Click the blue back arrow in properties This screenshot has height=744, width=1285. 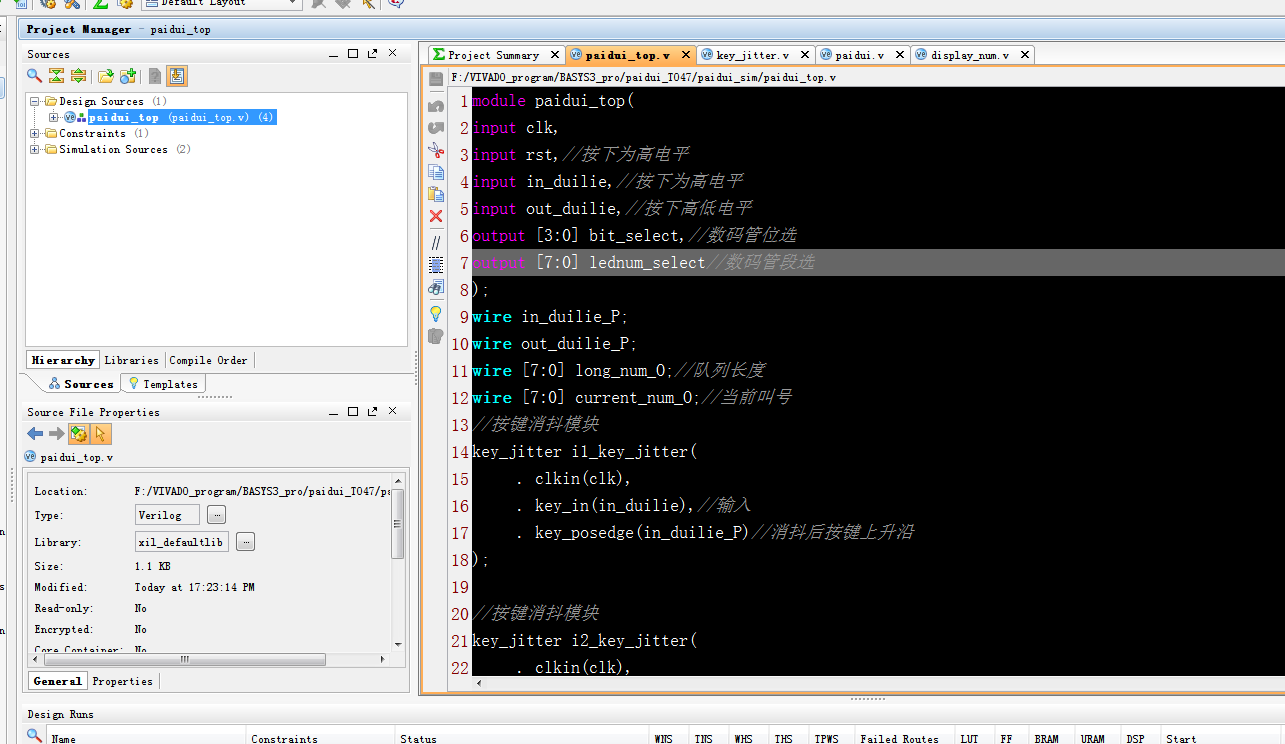(35, 433)
